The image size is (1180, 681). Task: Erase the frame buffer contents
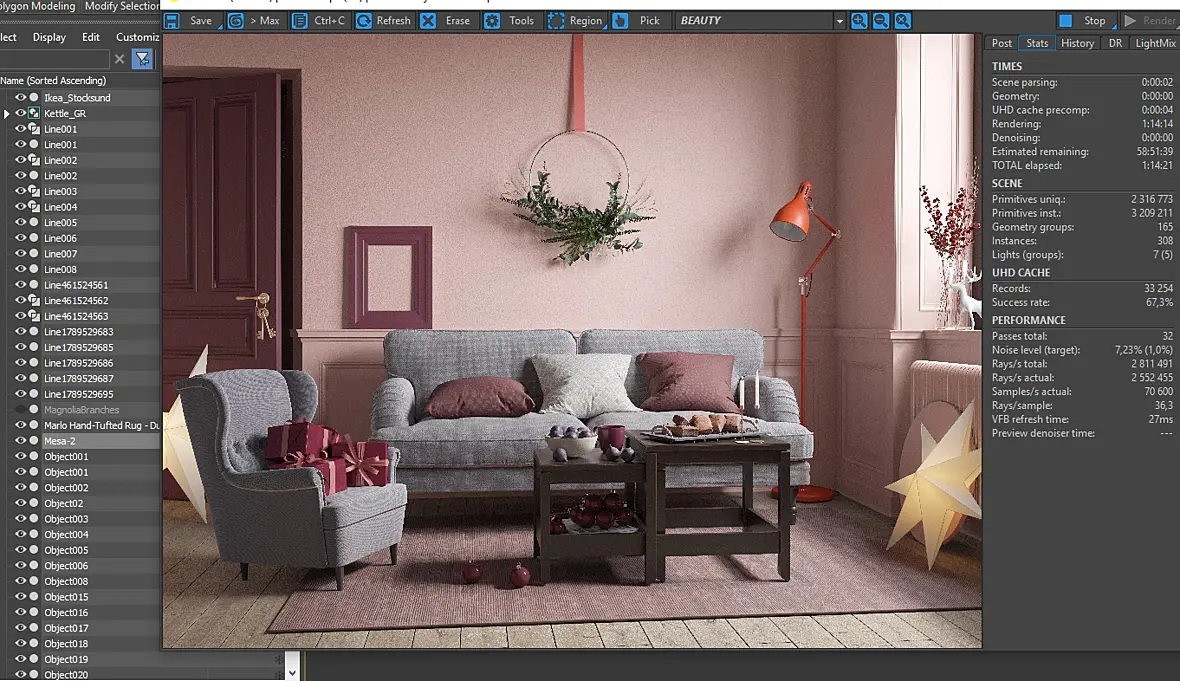[446, 20]
